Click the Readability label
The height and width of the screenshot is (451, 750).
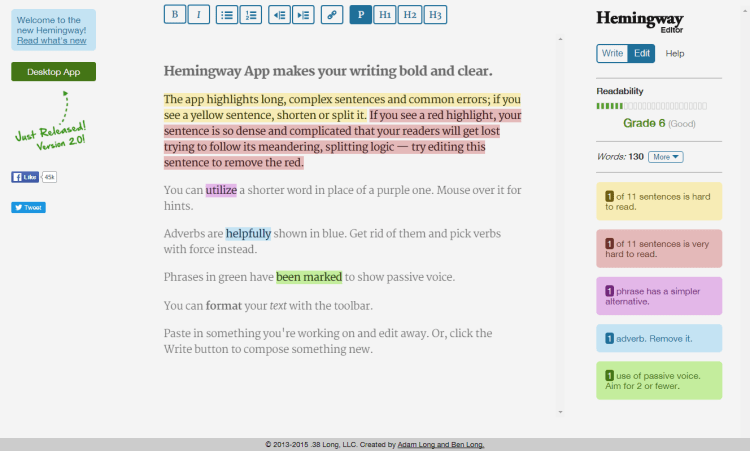click(x=619, y=91)
